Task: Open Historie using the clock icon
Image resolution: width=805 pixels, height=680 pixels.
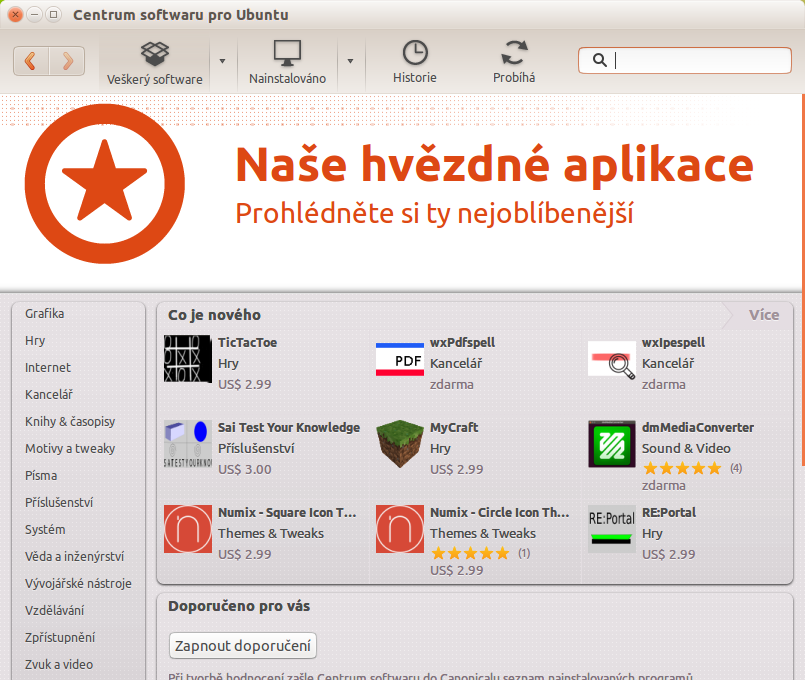Action: point(414,54)
